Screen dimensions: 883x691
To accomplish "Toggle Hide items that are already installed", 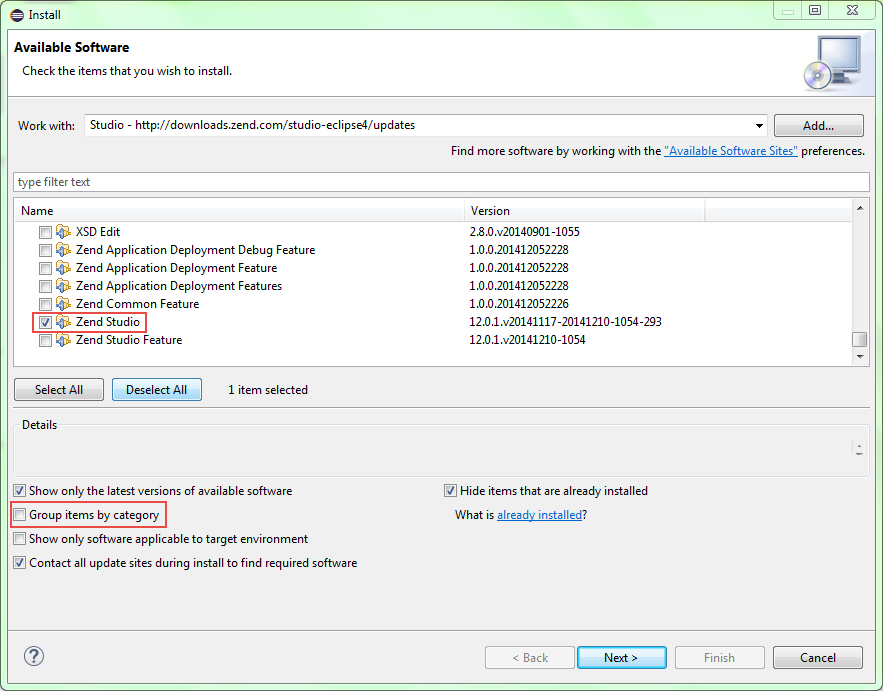I will (x=450, y=491).
